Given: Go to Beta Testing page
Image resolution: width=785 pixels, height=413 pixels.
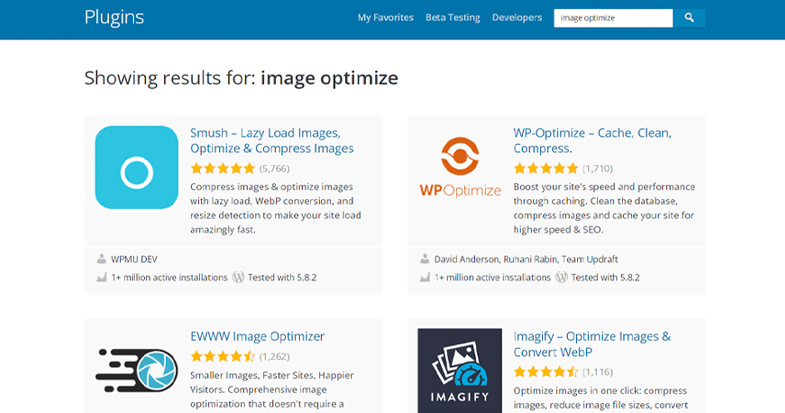Looking at the screenshot, I should [453, 18].
